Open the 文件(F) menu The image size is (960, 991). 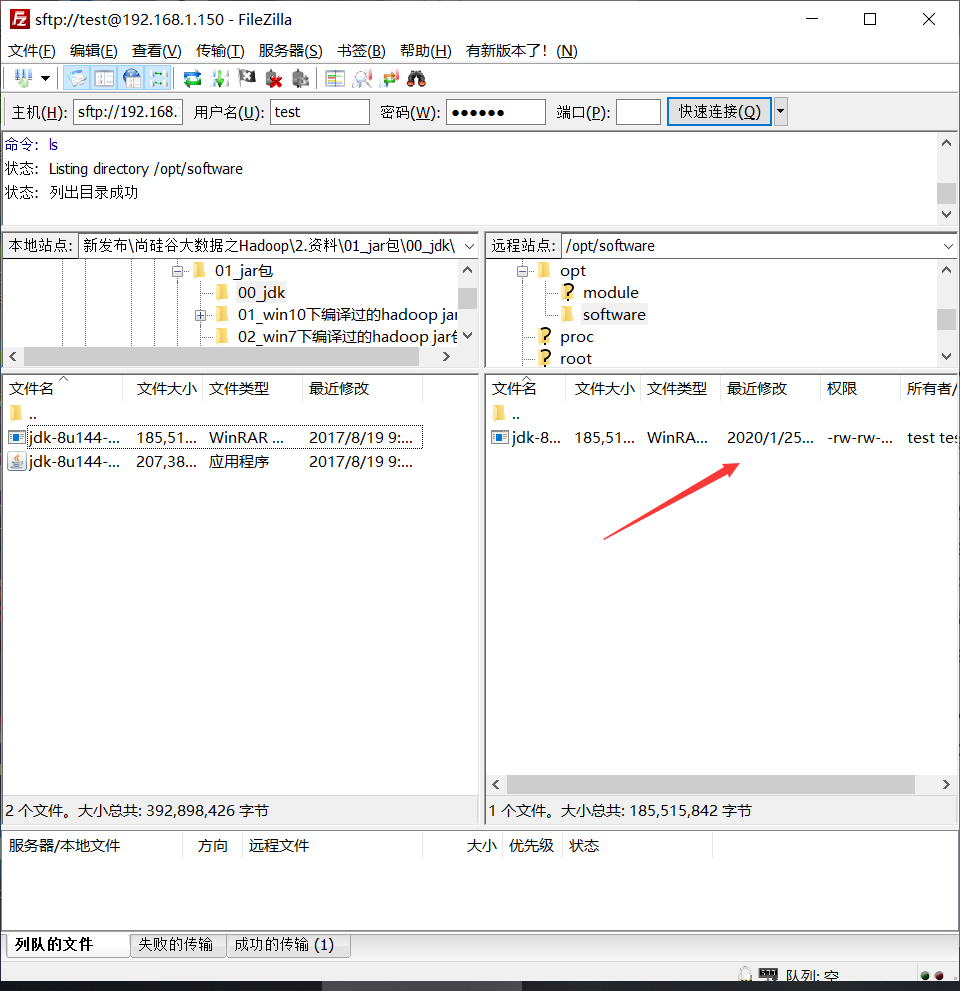pyautogui.click(x=32, y=51)
